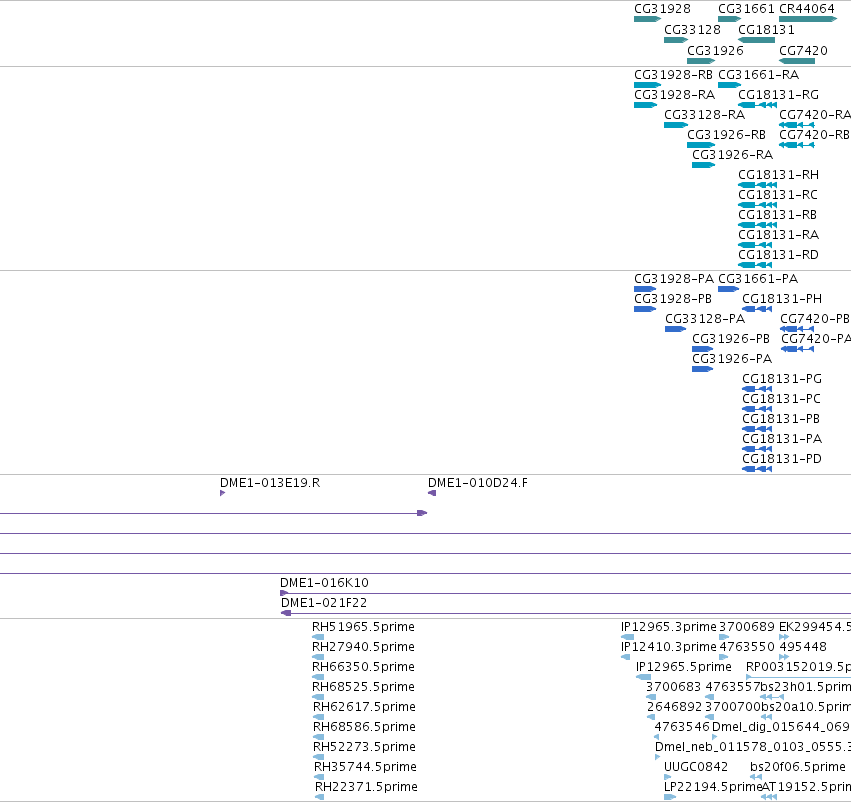Select transcript CG31926-RB

click(x=726, y=135)
